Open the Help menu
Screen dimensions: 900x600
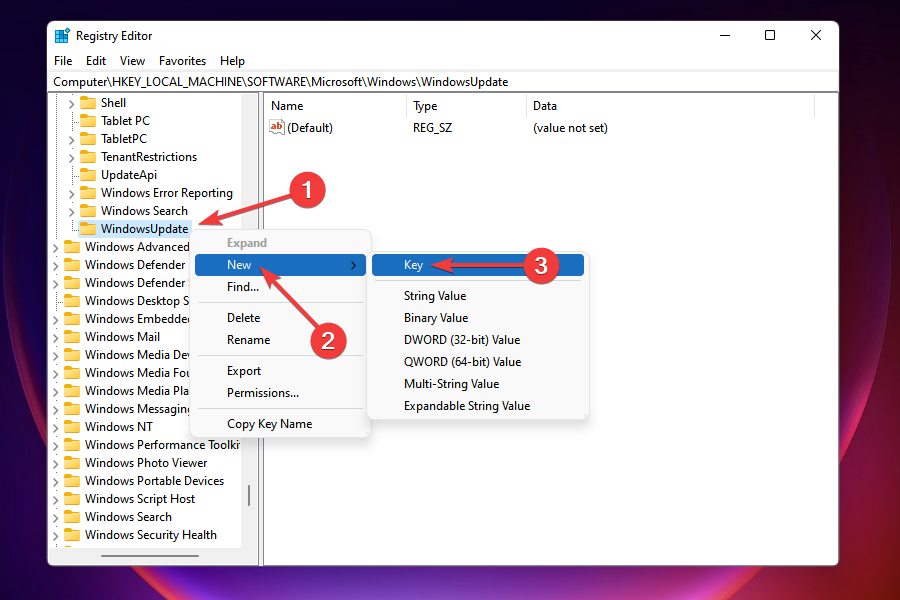[x=232, y=61]
